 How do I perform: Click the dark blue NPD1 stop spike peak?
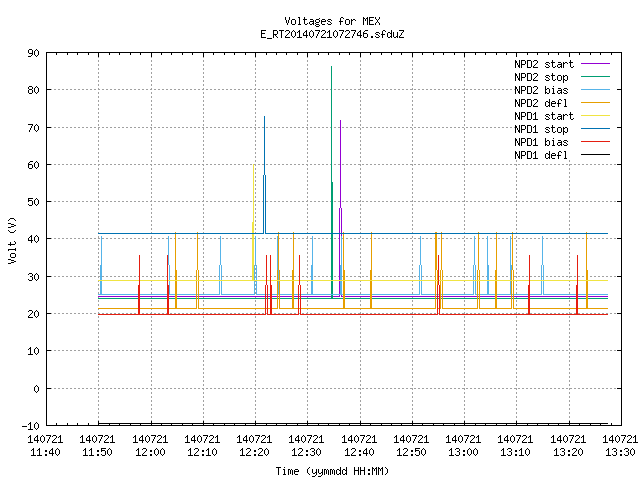[x=264, y=118]
